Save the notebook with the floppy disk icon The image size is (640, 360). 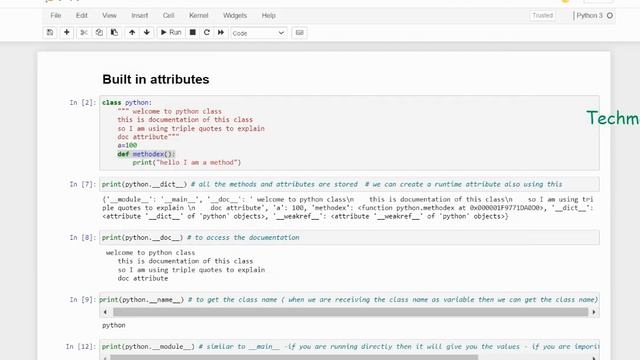coord(50,32)
